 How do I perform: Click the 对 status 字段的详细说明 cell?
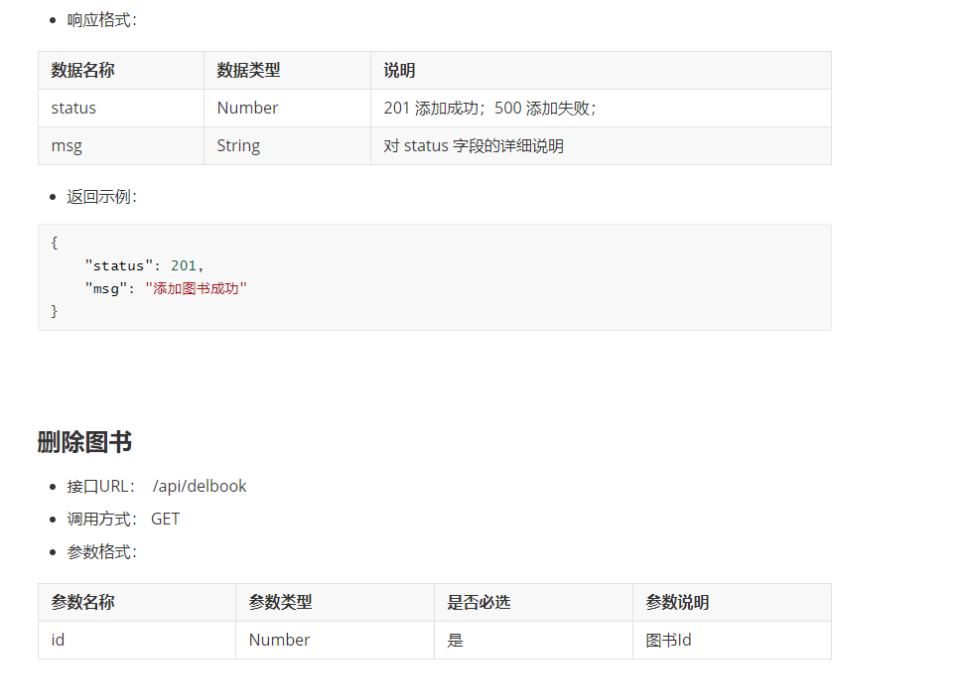coord(601,146)
